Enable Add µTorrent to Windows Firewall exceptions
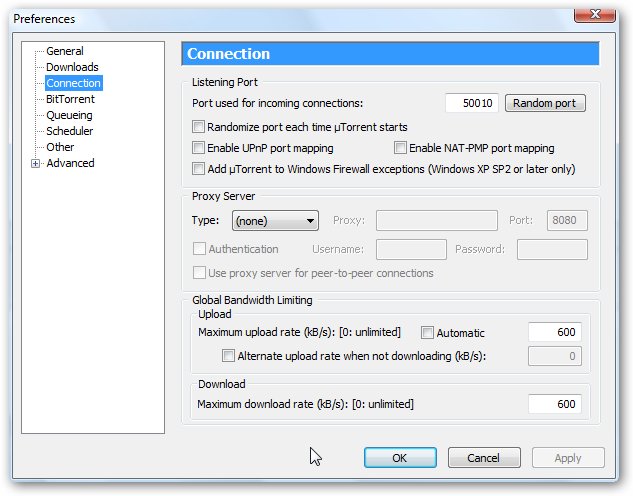Screen dimensions: 633x496 (x=198, y=169)
